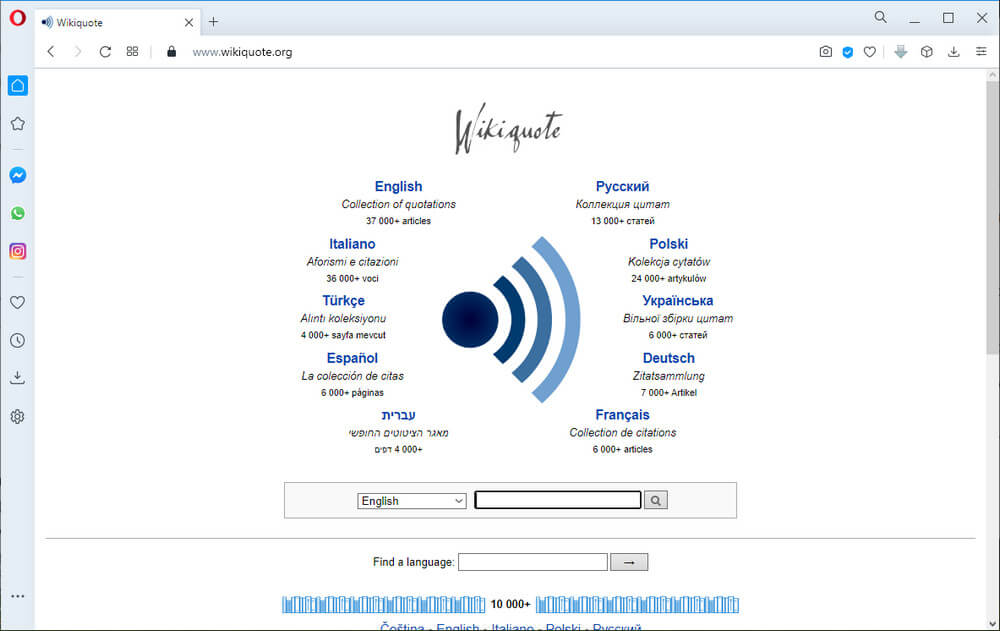Open the Speed Dial start page grid
Viewport: 1000px width, 631px height.
coord(132,52)
